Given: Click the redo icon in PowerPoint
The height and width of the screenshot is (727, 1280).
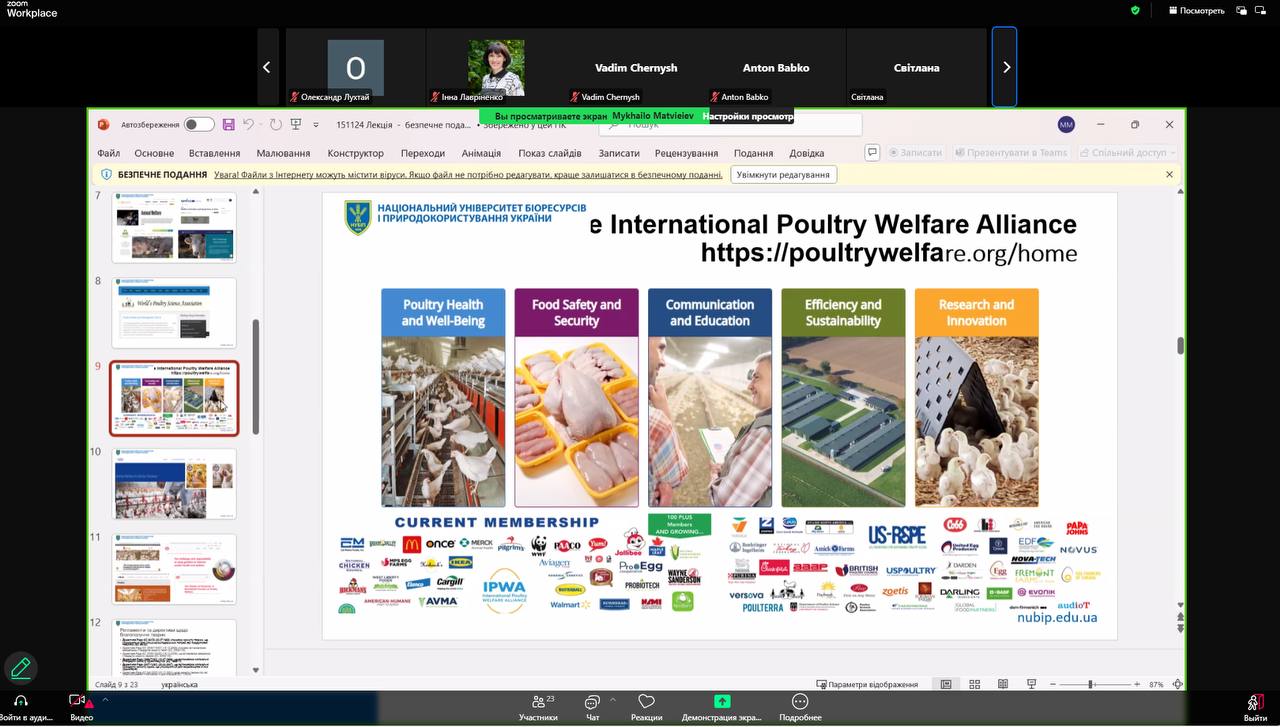Looking at the screenshot, I should [x=276, y=125].
